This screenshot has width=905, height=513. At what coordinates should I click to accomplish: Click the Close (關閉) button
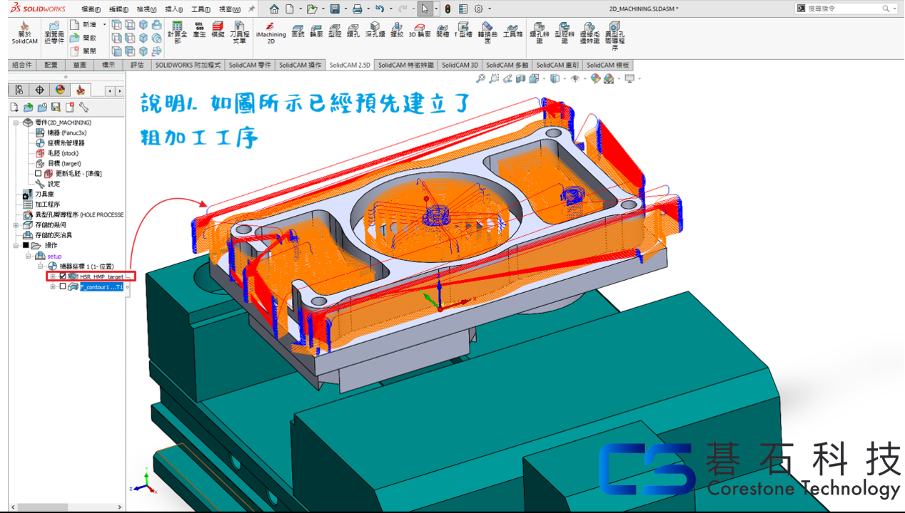[x=84, y=50]
